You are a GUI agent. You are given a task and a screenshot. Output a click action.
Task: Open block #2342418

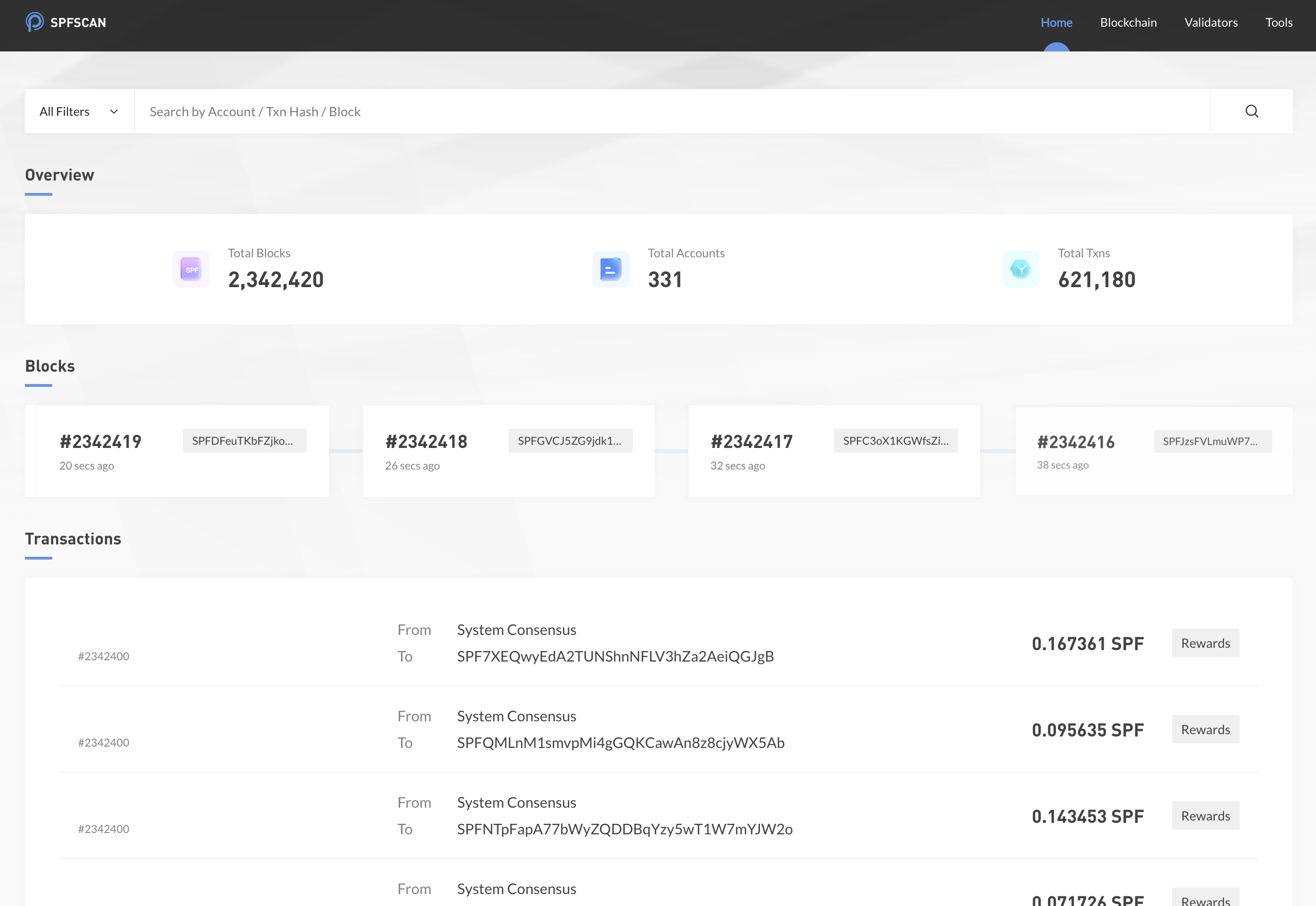click(426, 442)
